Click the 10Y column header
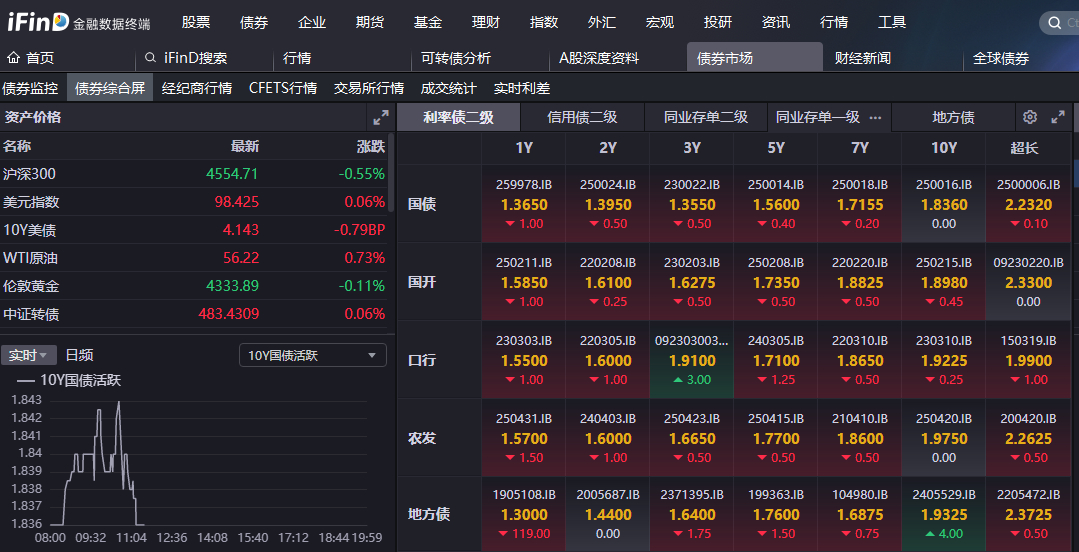This screenshot has height=552, width=1079. [943, 148]
